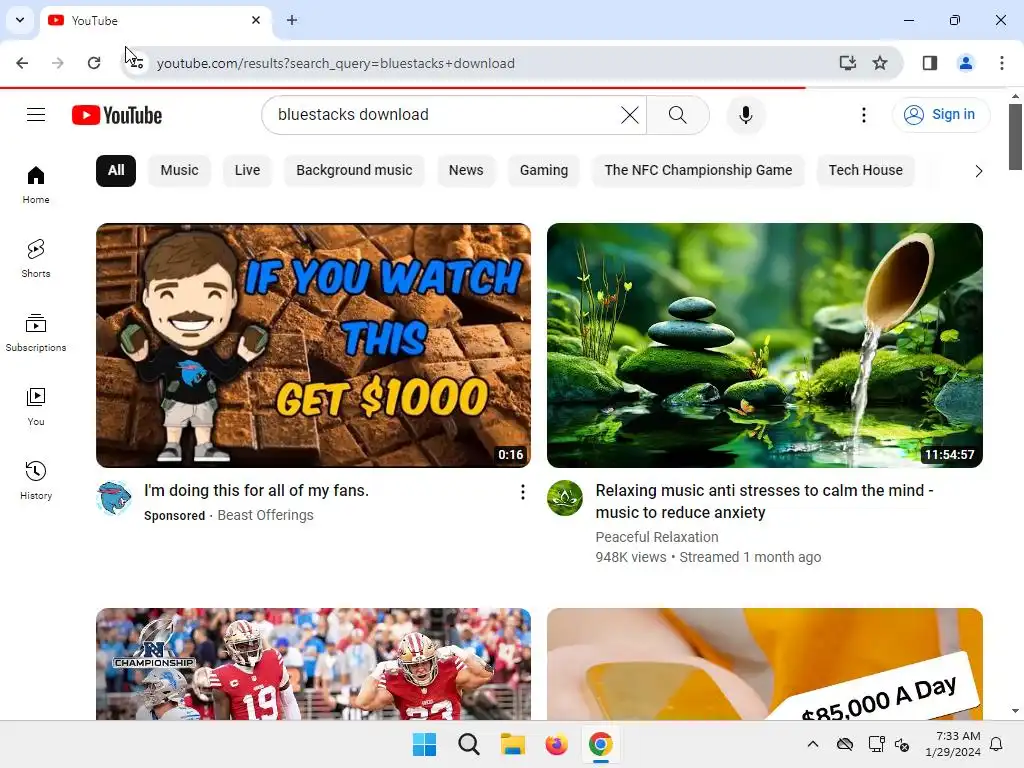Screen dimensions: 1024x768
Task: Open Shorts from the sidebar
Action: 36,259
